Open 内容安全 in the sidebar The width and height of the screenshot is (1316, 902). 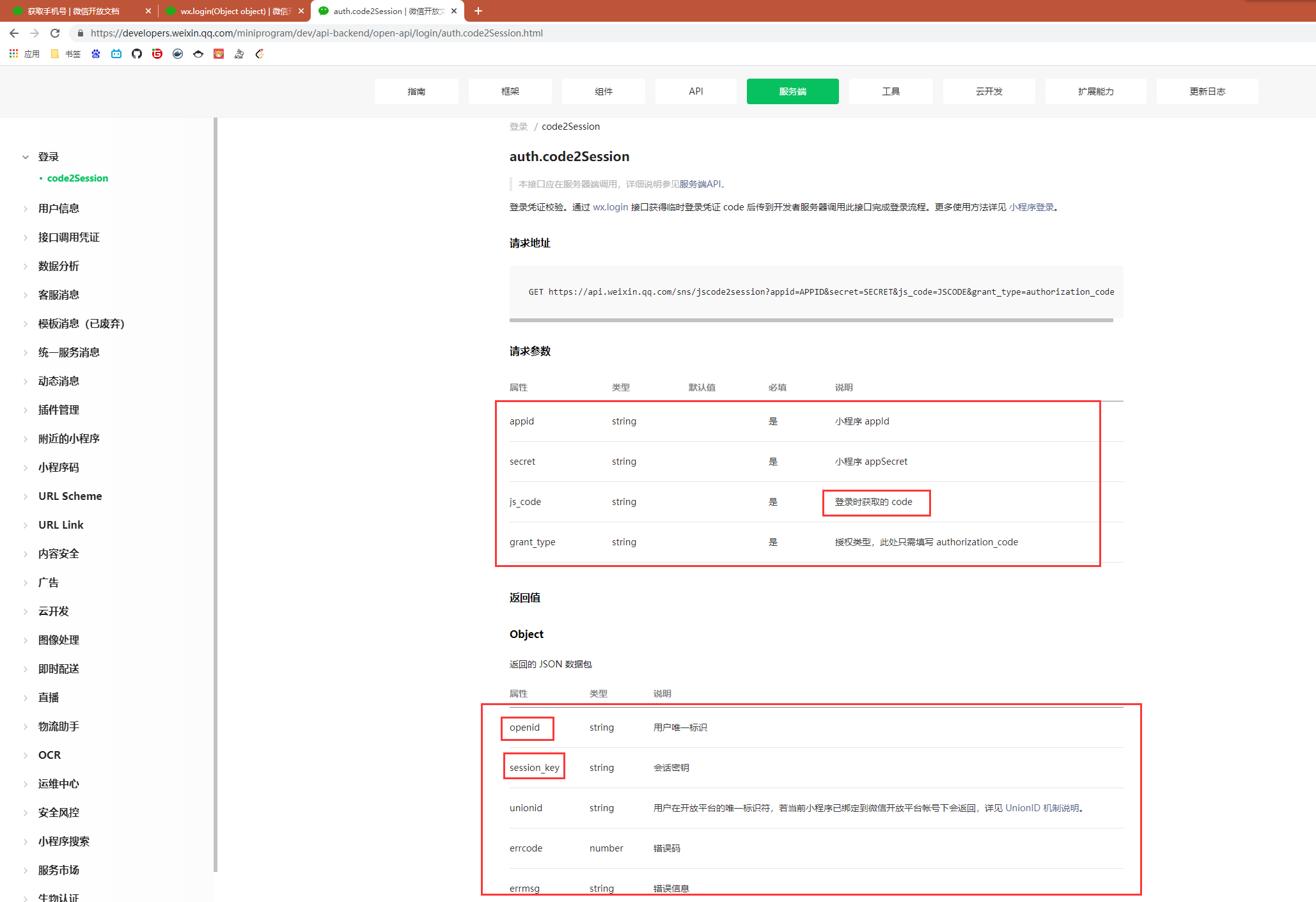(x=59, y=554)
